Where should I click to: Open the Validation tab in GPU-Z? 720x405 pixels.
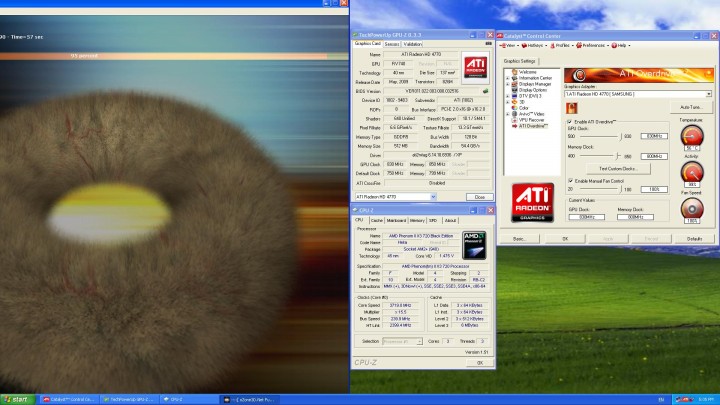pos(412,44)
